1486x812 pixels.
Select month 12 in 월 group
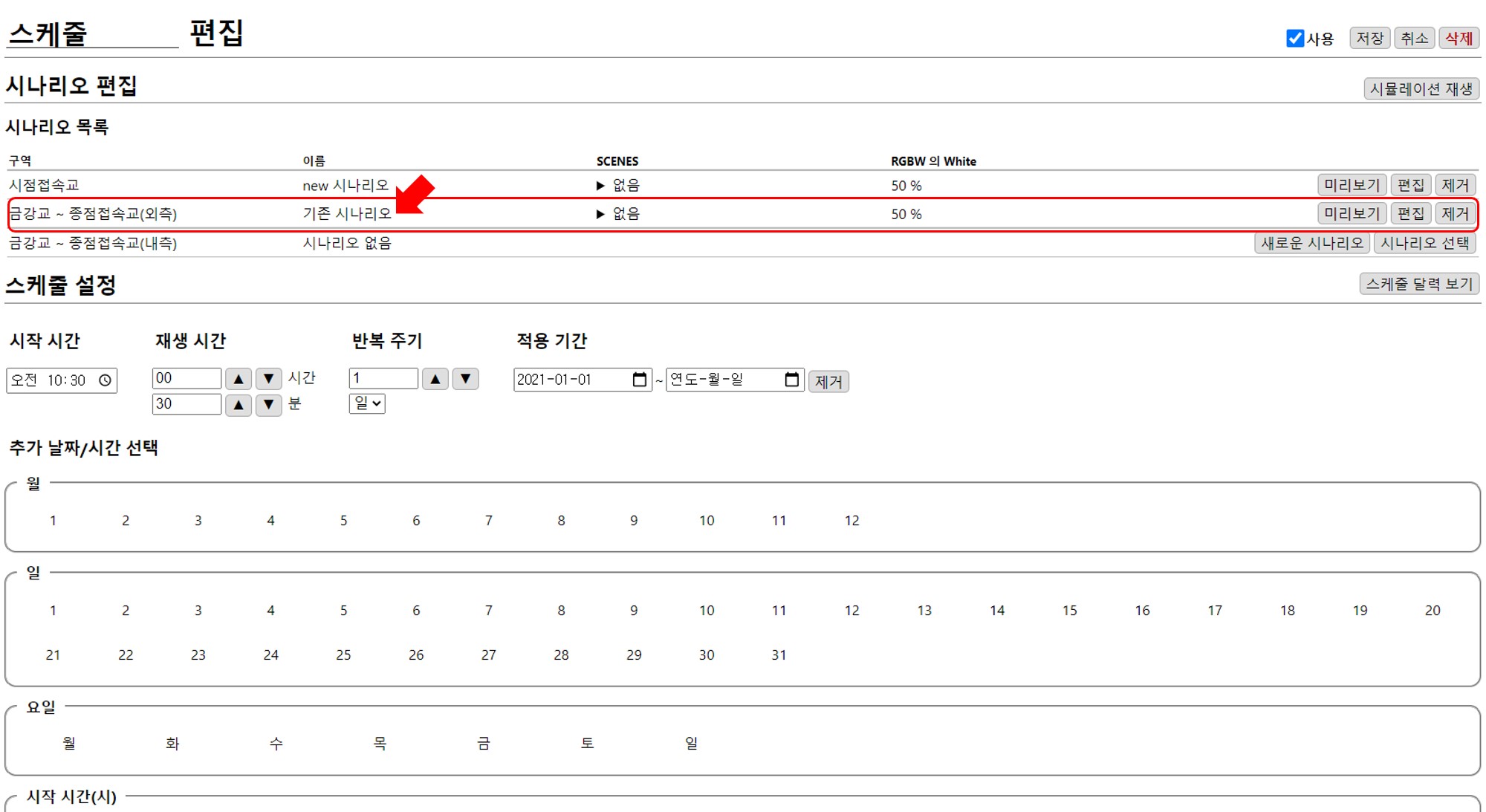pos(851,521)
